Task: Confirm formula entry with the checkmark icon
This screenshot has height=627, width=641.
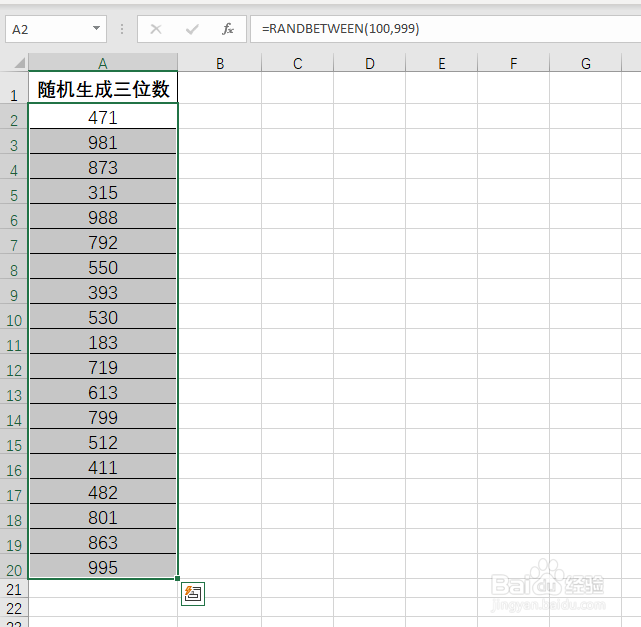Action: click(192, 29)
